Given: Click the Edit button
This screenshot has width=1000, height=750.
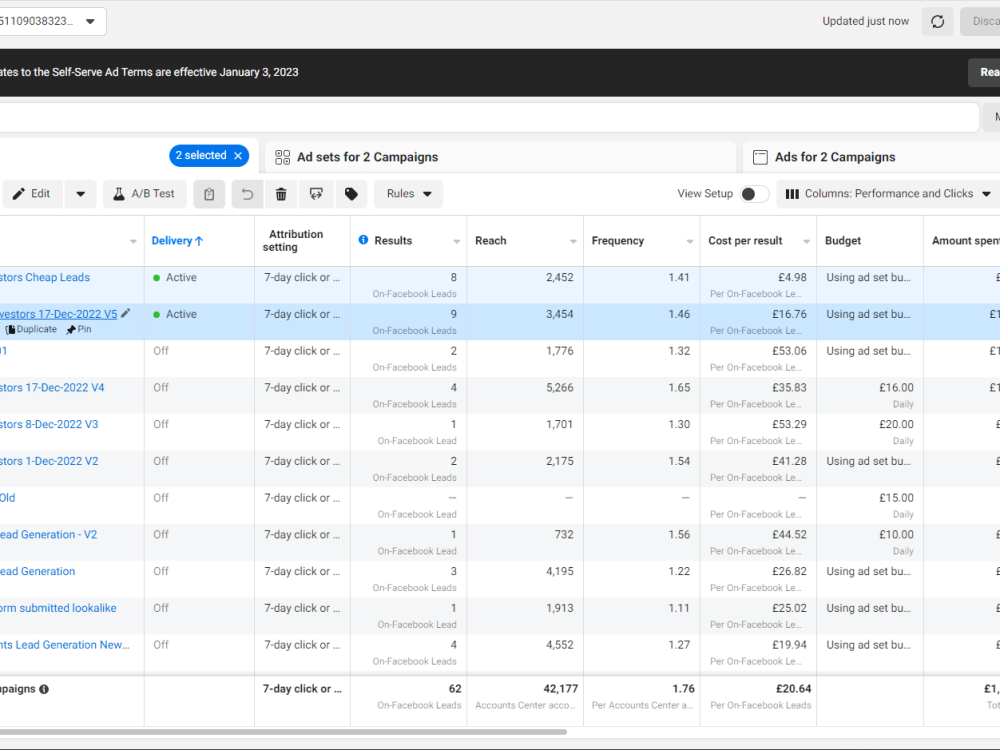Looking at the screenshot, I should (x=33, y=194).
